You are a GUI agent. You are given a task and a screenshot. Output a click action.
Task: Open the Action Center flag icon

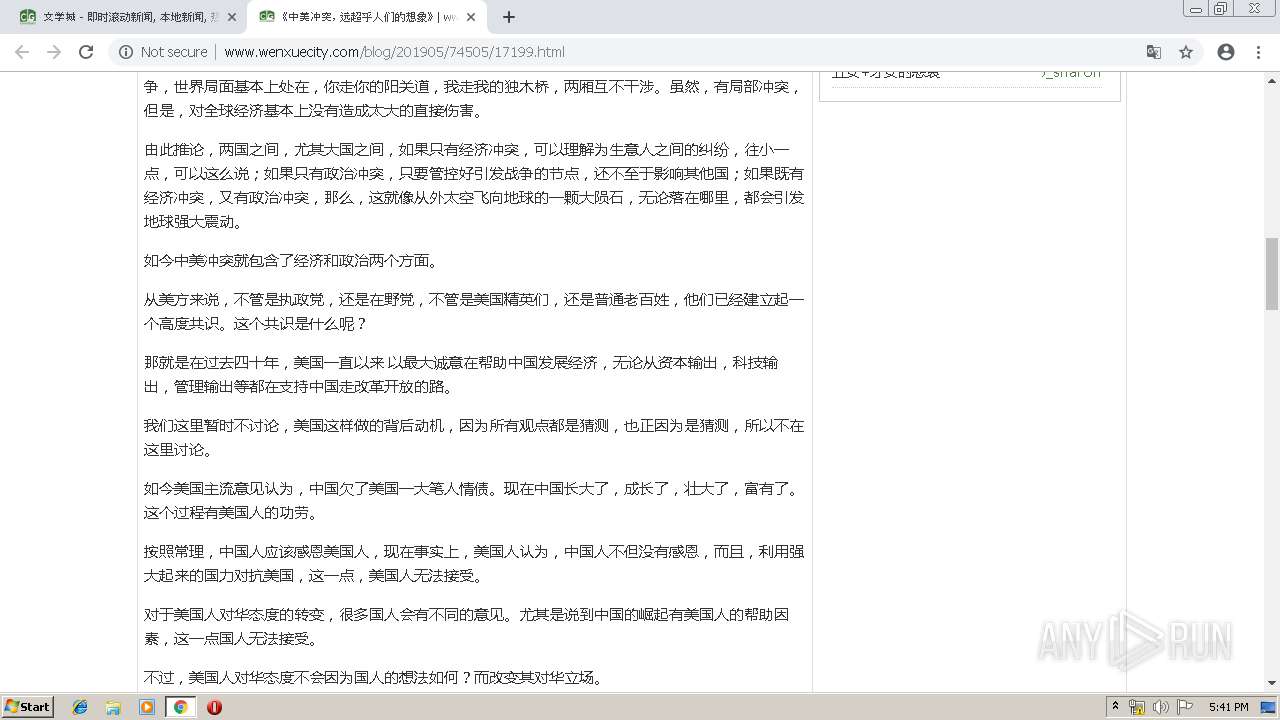1185,707
